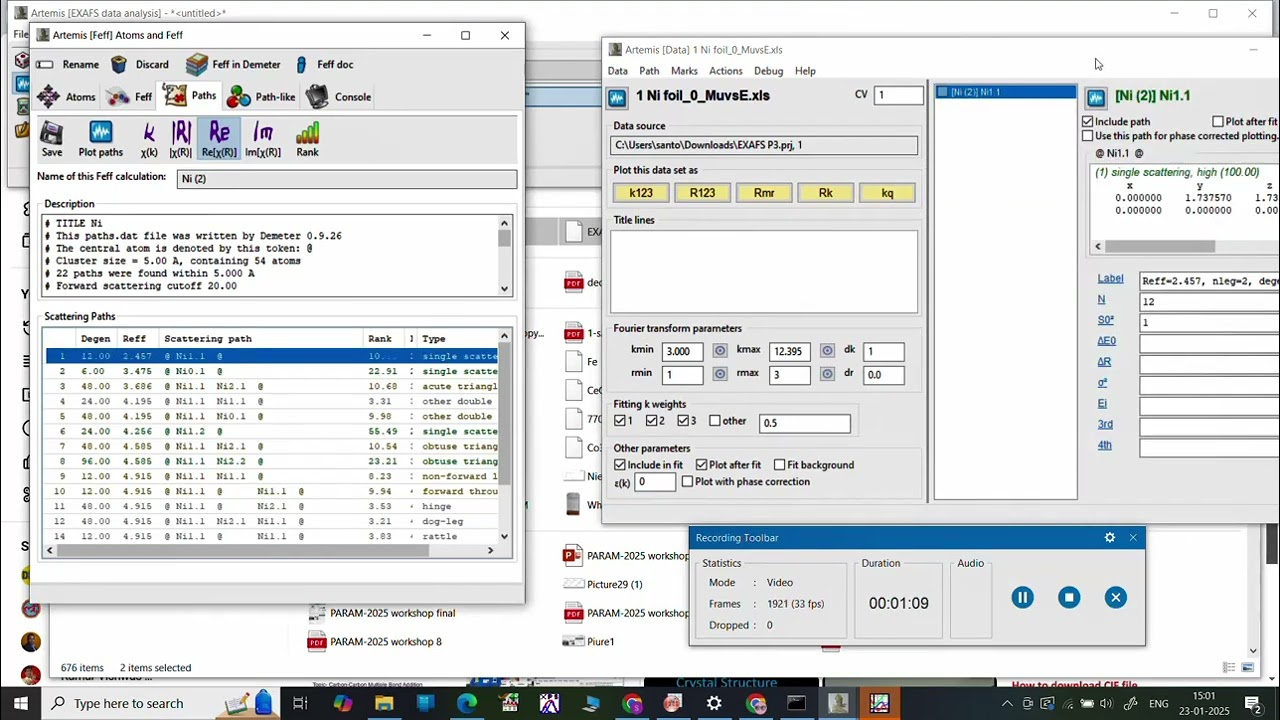Click the CV value field

coord(899,95)
